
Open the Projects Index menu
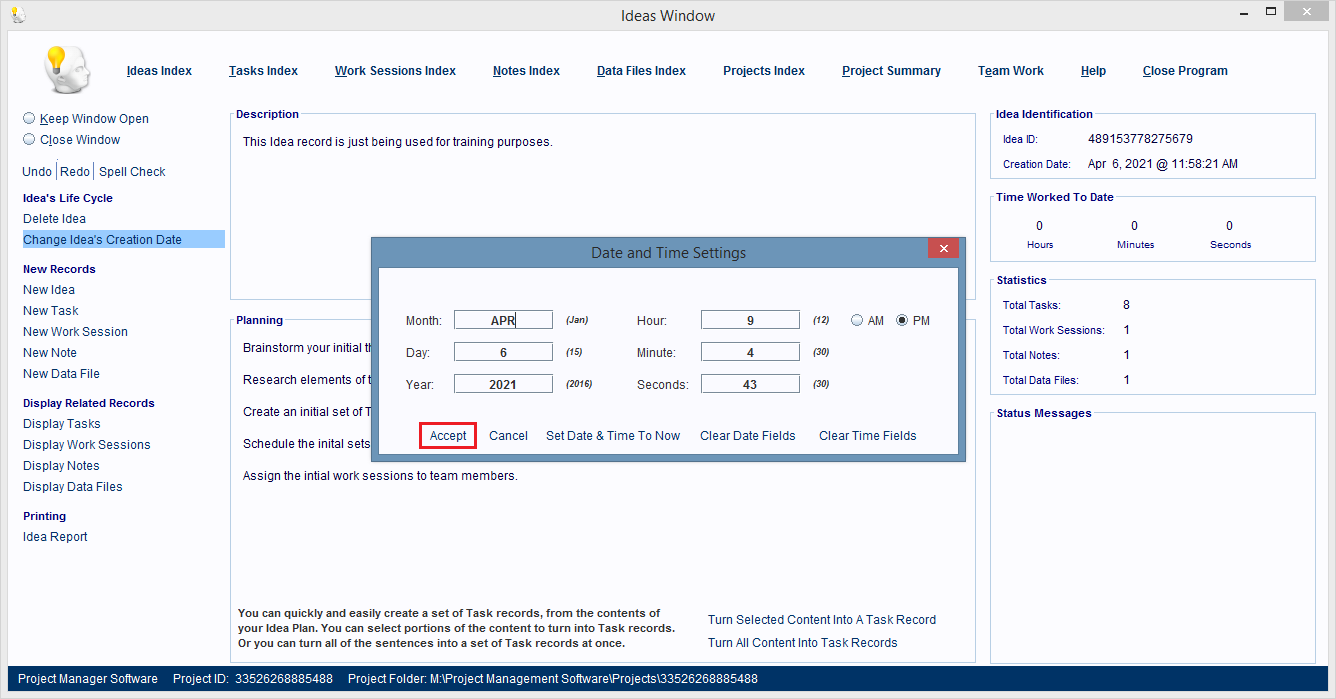click(764, 71)
